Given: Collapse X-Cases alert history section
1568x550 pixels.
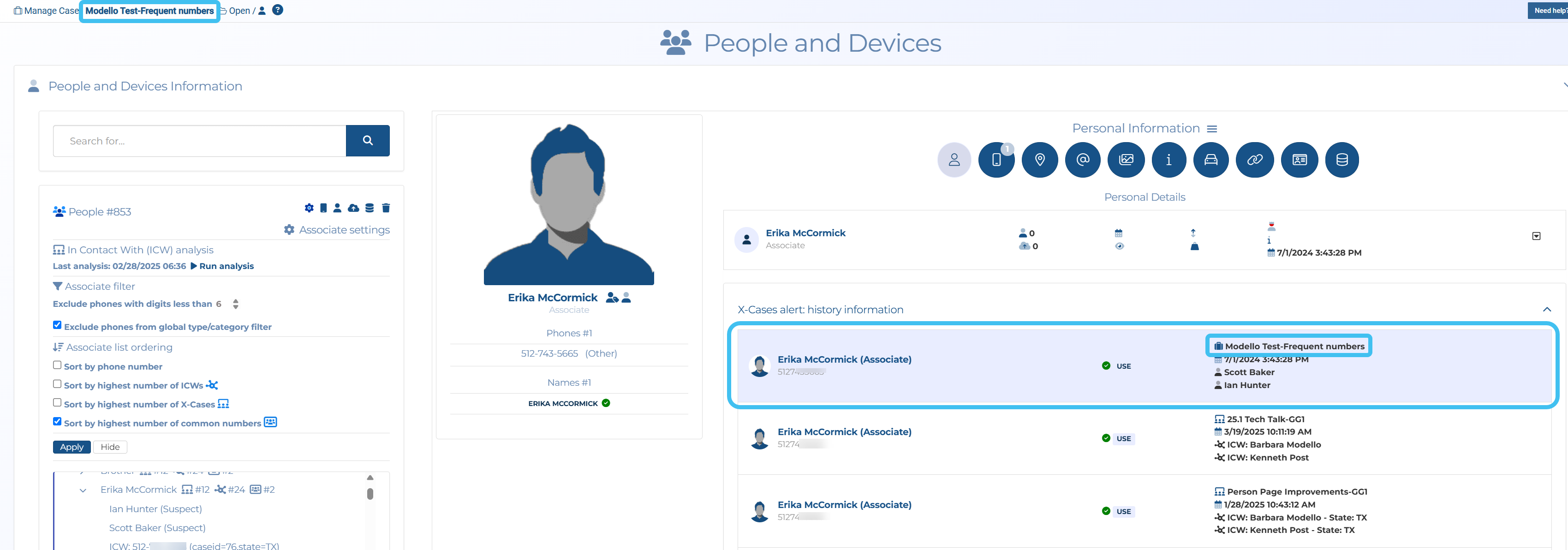Looking at the screenshot, I should tap(1547, 310).
